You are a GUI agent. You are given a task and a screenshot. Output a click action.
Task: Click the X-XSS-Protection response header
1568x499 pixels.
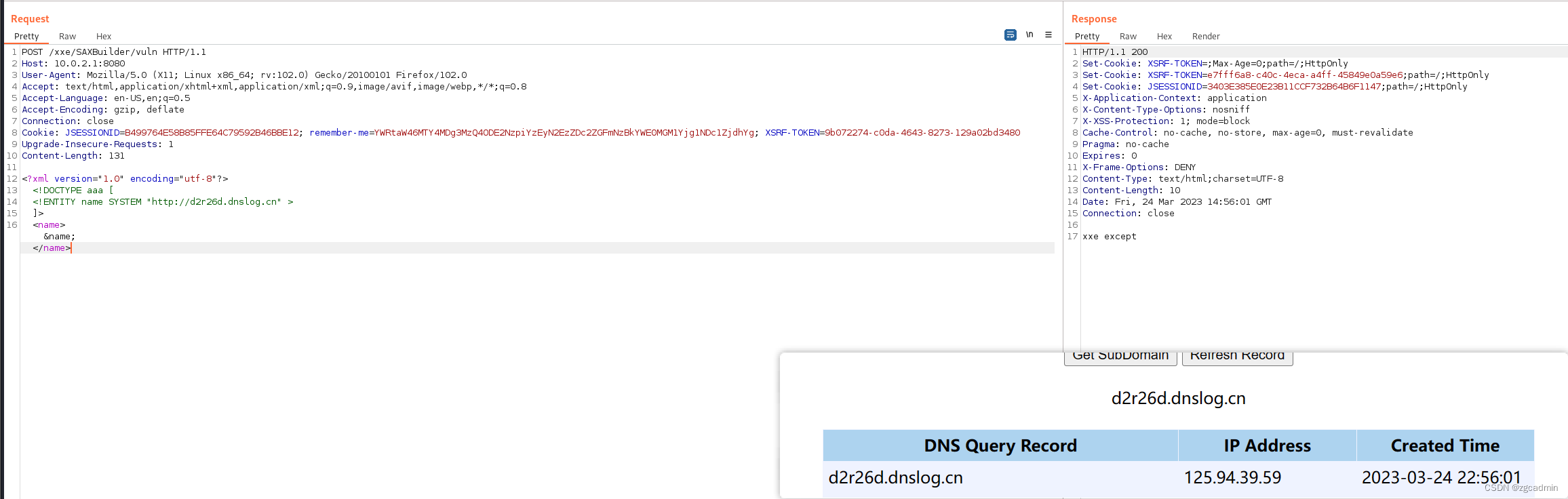[x=1167, y=121]
